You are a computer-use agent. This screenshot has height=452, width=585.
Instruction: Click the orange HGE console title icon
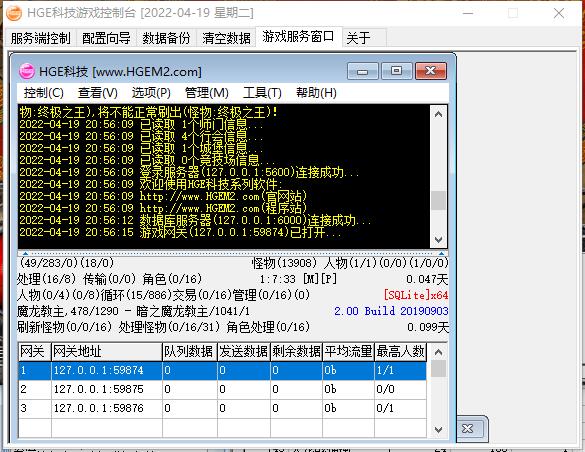click(14, 13)
